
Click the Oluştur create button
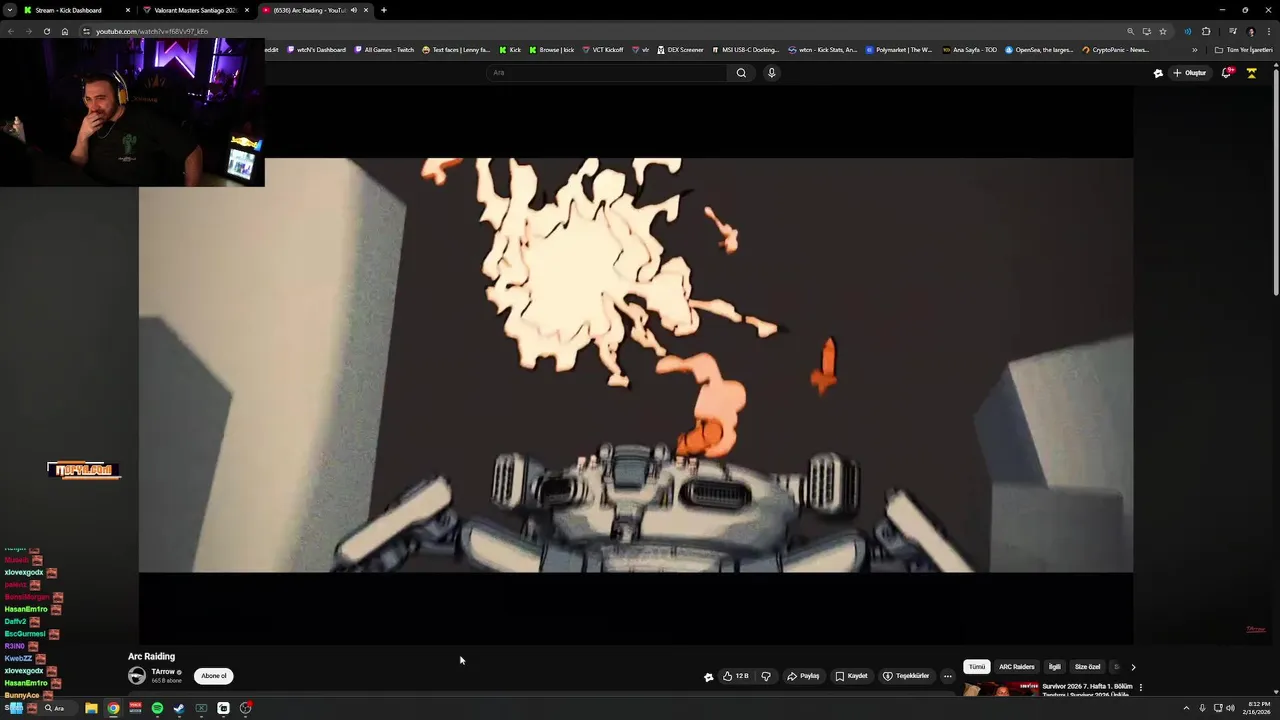point(1190,73)
